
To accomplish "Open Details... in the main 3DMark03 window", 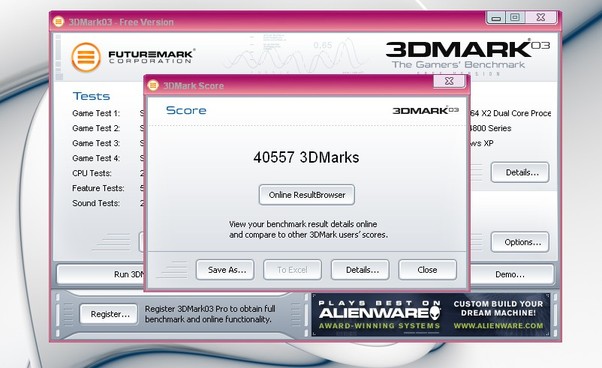I will coord(520,172).
